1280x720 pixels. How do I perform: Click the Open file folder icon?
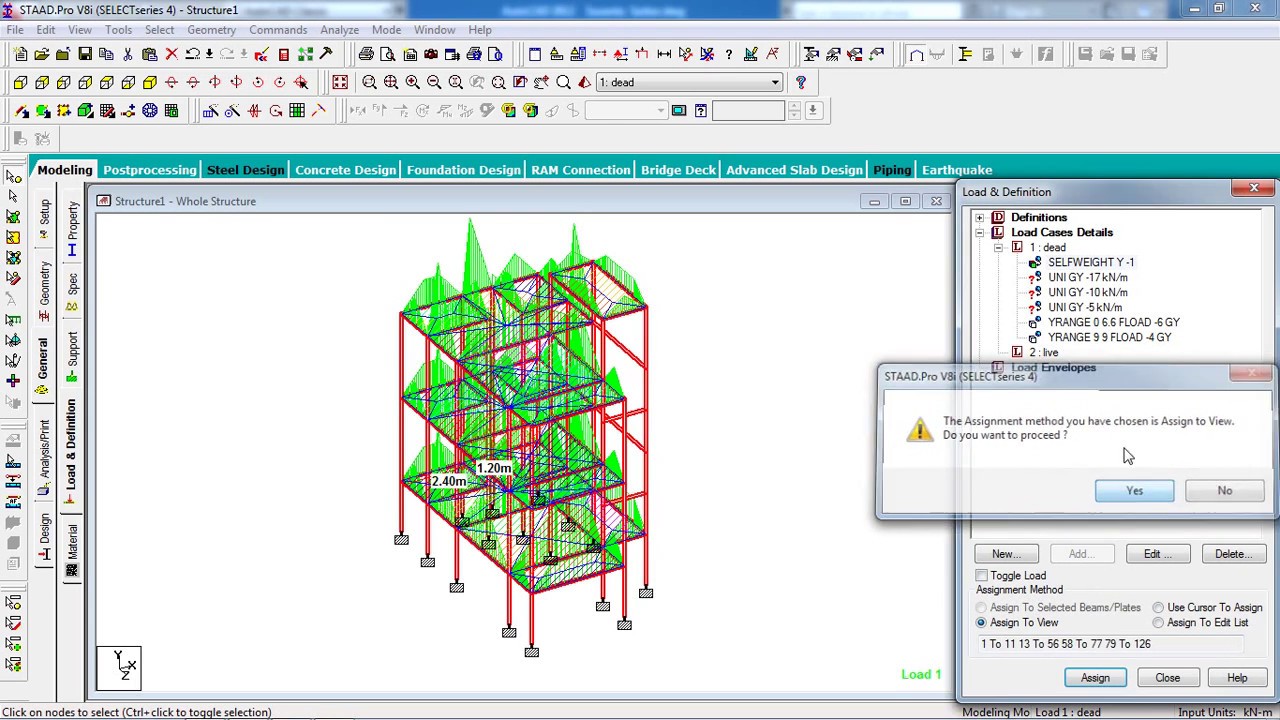coord(41,54)
